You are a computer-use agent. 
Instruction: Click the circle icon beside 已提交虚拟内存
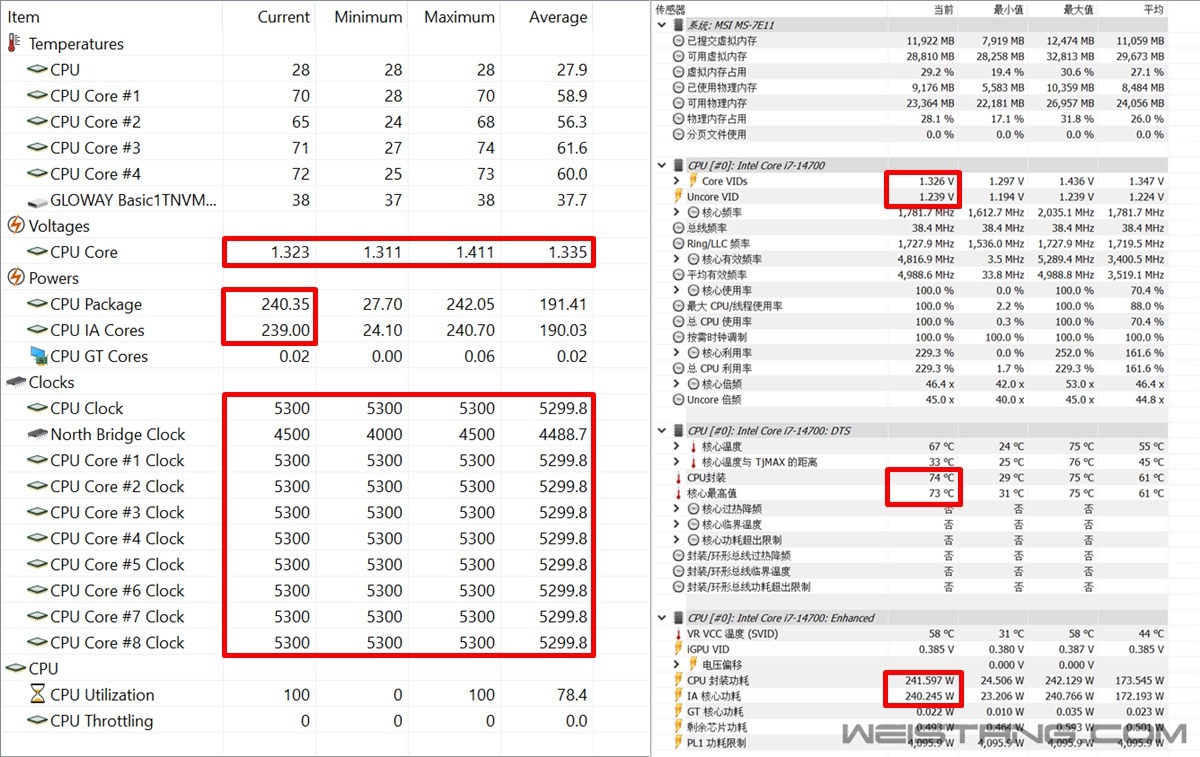click(678, 41)
